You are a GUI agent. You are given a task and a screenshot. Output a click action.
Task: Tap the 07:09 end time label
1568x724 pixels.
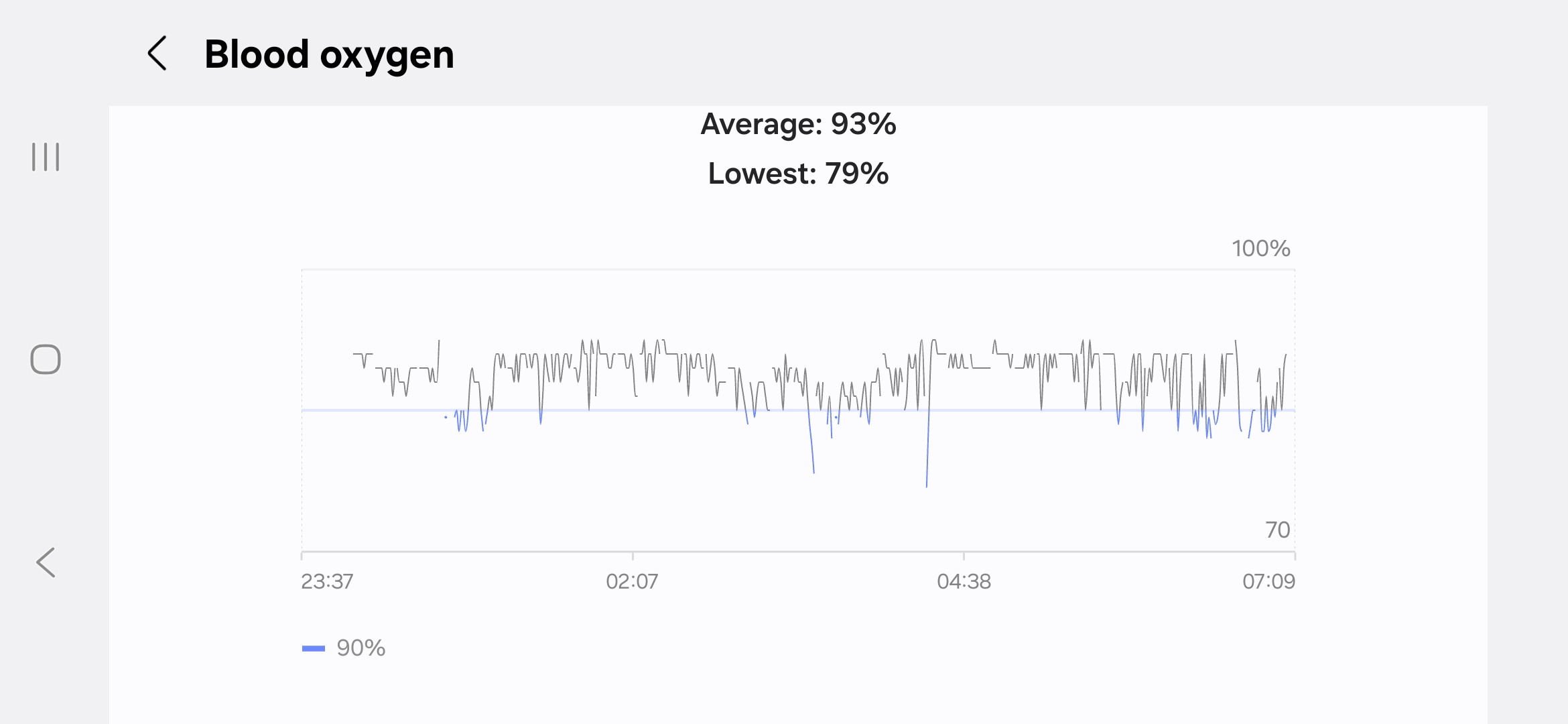[1268, 581]
